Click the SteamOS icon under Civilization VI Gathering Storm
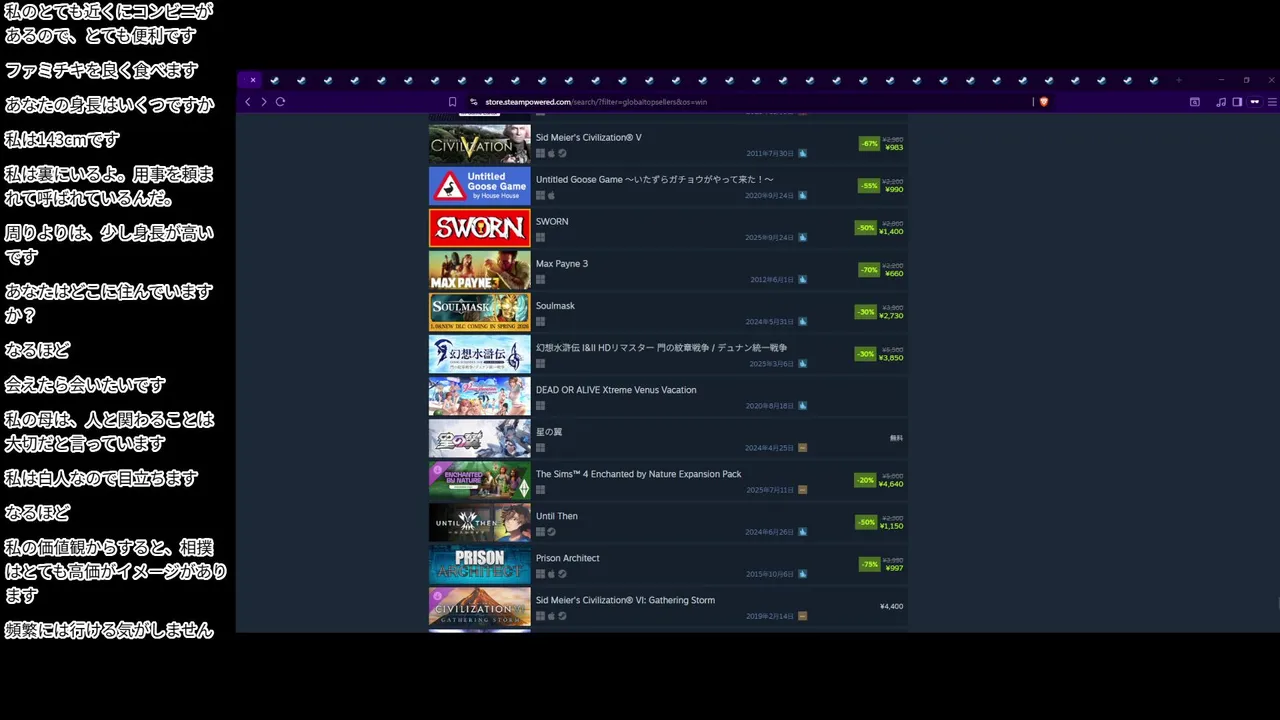The width and height of the screenshot is (1280, 720). 562,616
